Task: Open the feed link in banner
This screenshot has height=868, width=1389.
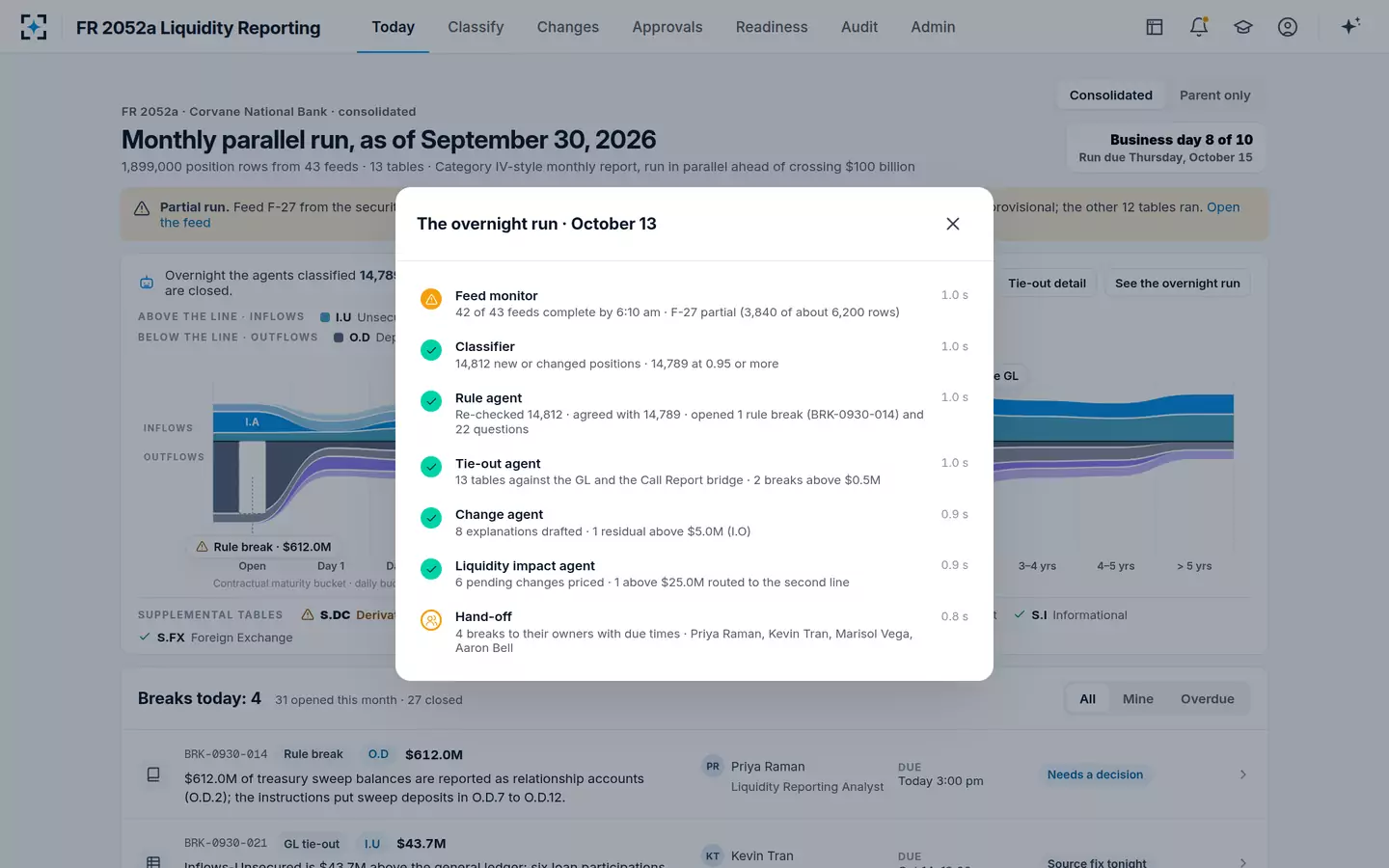Action: point(1222,207)
